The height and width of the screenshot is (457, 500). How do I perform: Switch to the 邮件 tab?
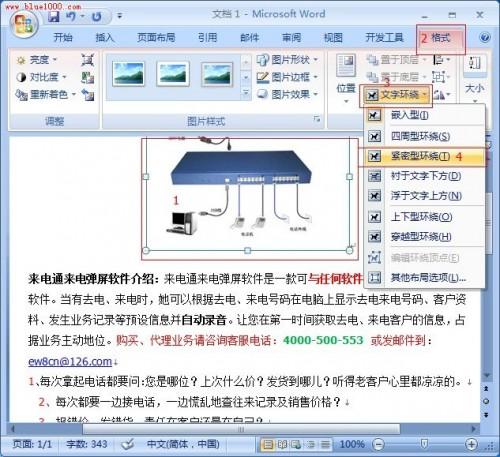250,37
